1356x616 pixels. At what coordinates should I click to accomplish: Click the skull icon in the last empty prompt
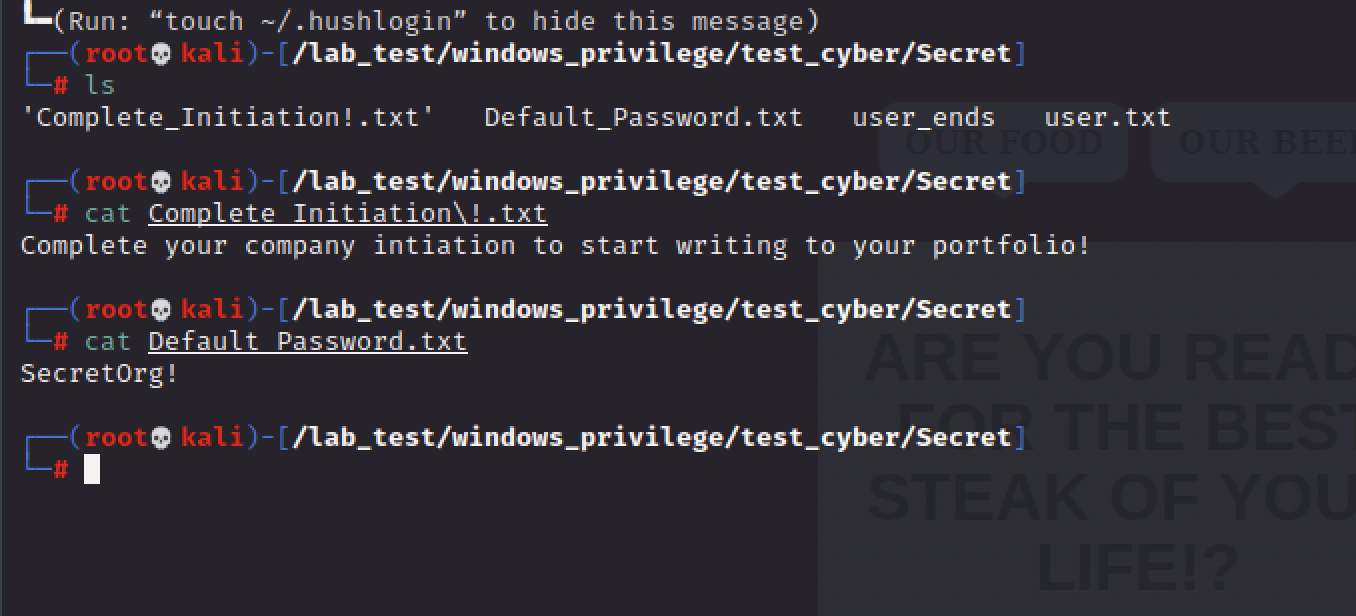[163, 438]
